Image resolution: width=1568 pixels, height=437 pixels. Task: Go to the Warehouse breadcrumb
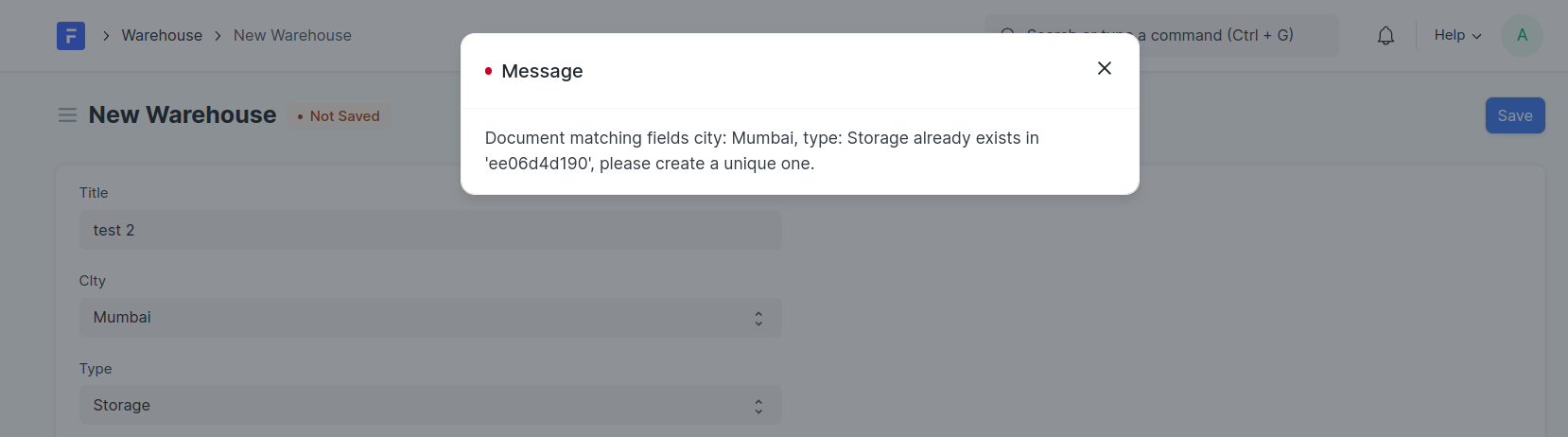tap(162, 36)
